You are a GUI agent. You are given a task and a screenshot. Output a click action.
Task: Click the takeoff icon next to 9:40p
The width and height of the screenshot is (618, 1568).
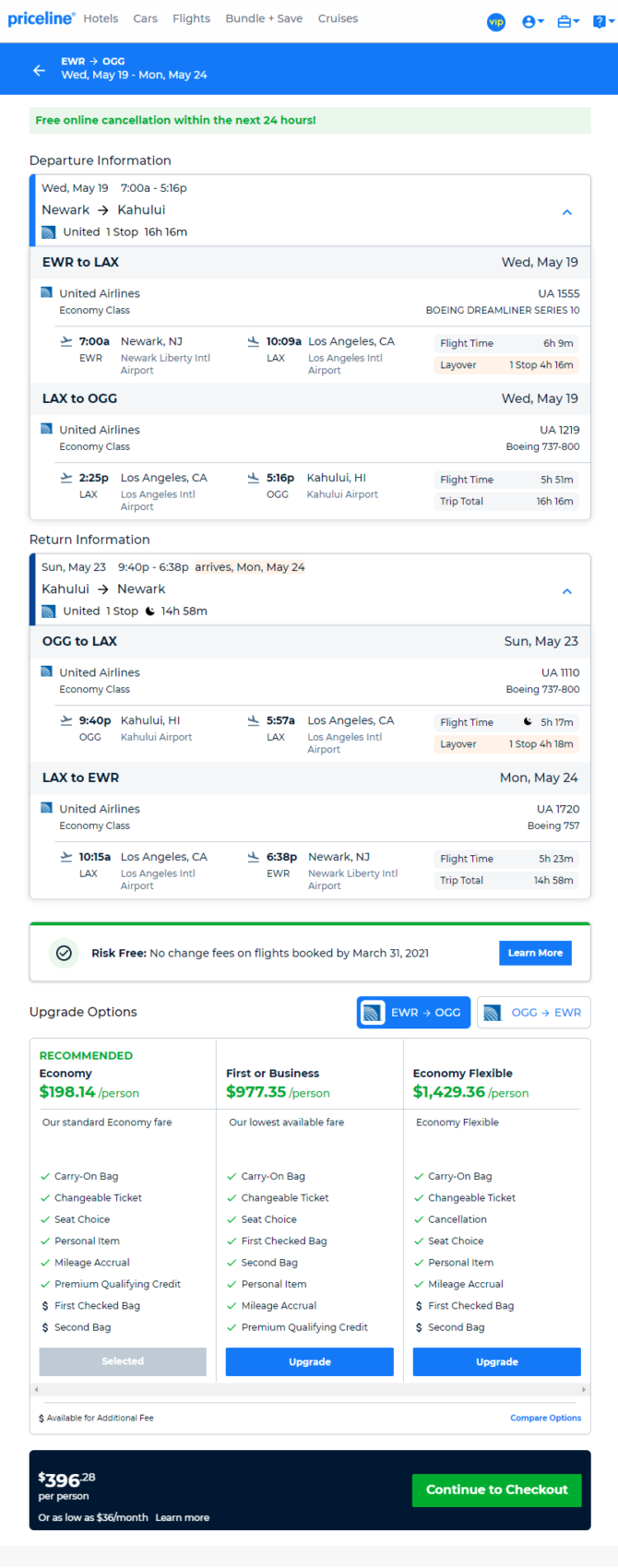[66, 720]
